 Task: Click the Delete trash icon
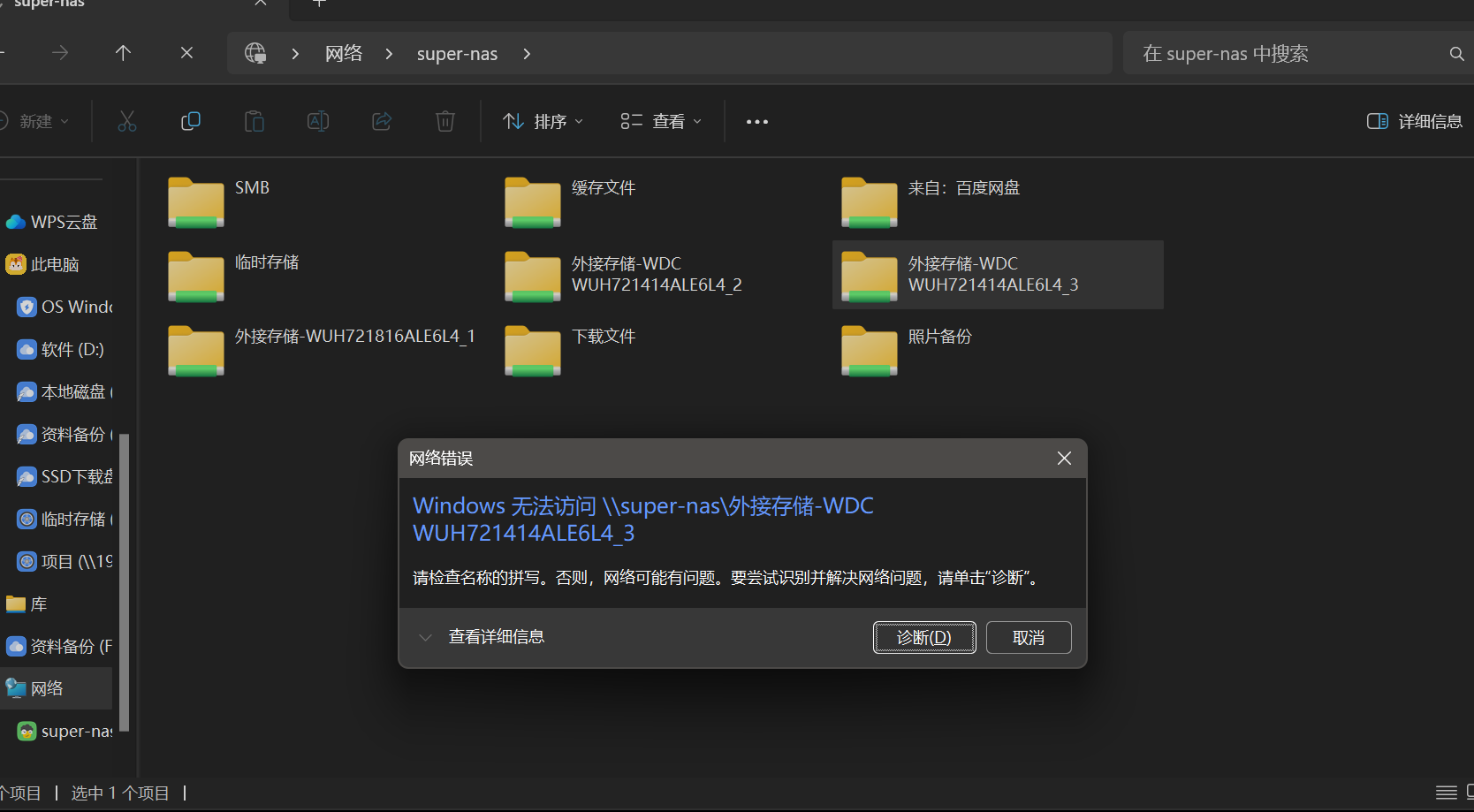click(445, 121)
